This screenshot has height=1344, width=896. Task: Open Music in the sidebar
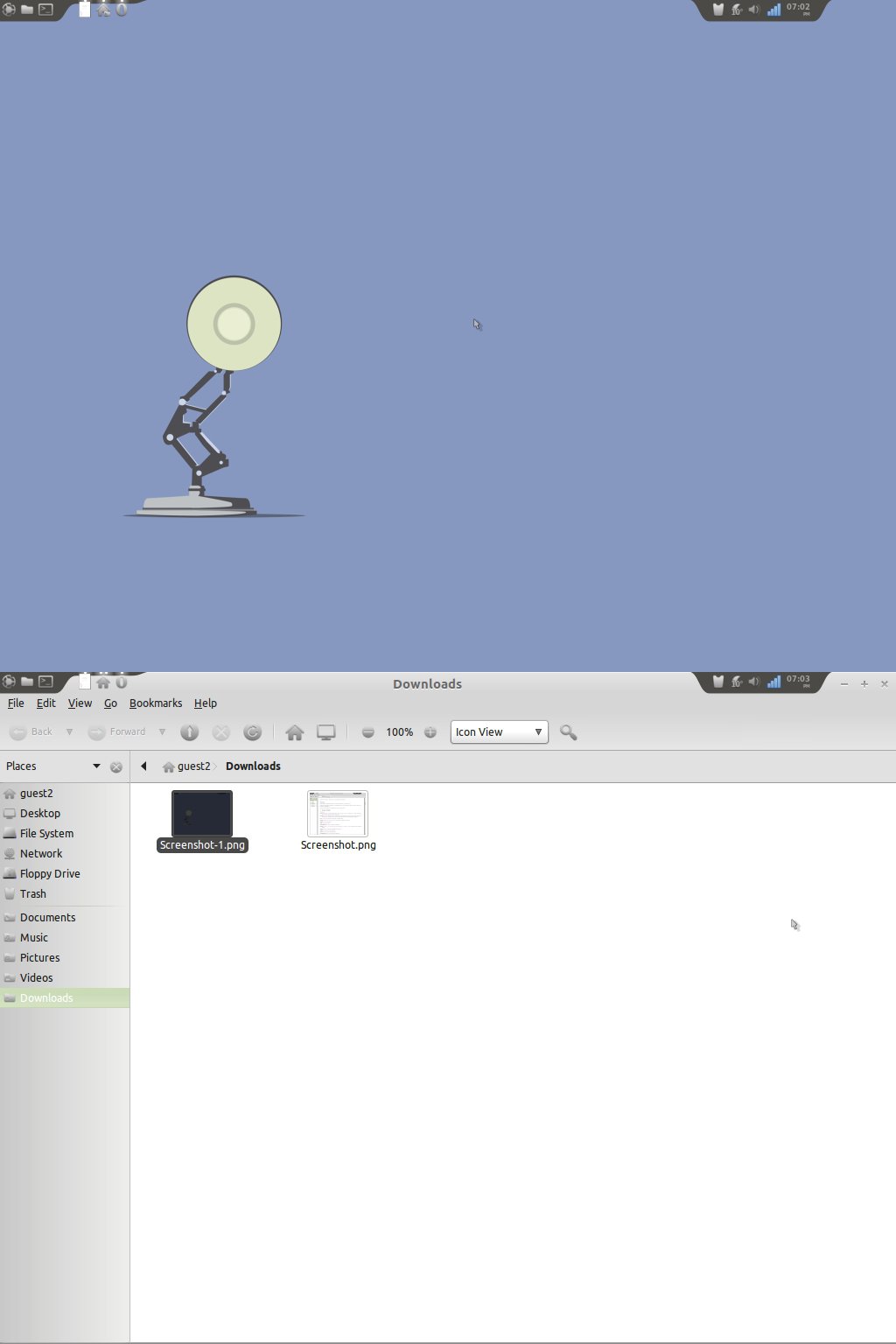[x=65, y=938]
